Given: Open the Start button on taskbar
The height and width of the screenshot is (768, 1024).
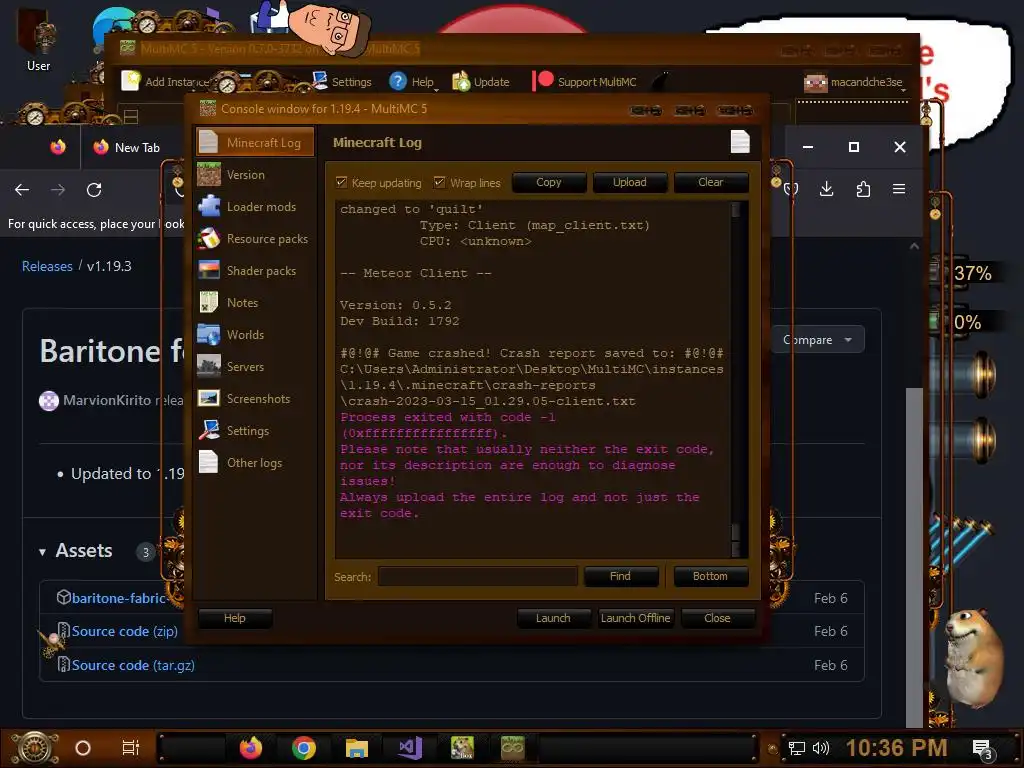Looking at the screenshot, I should click(x=35, y=748).
